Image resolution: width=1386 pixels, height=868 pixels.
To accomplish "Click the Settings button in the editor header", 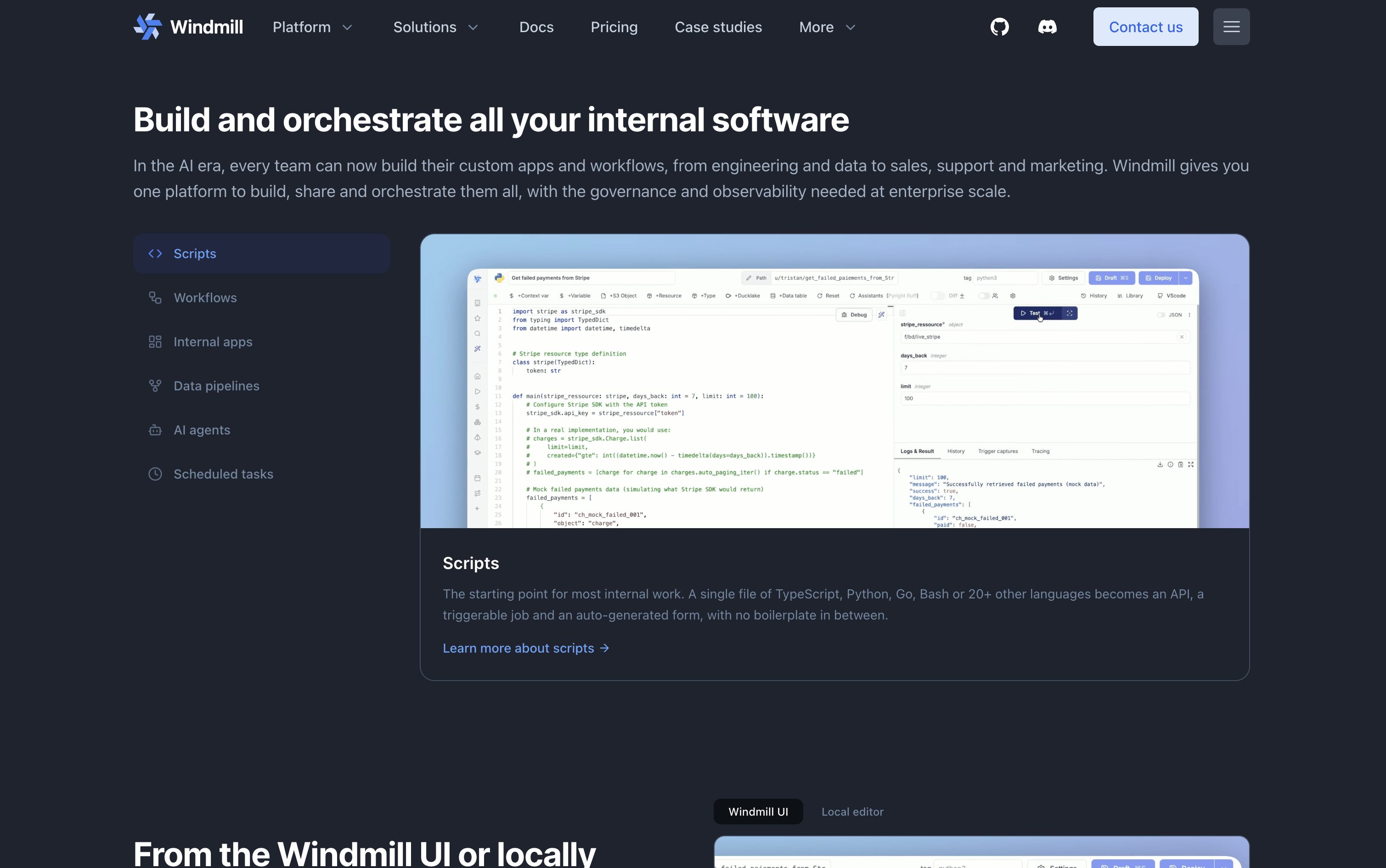I will (x=1064, y=278).
